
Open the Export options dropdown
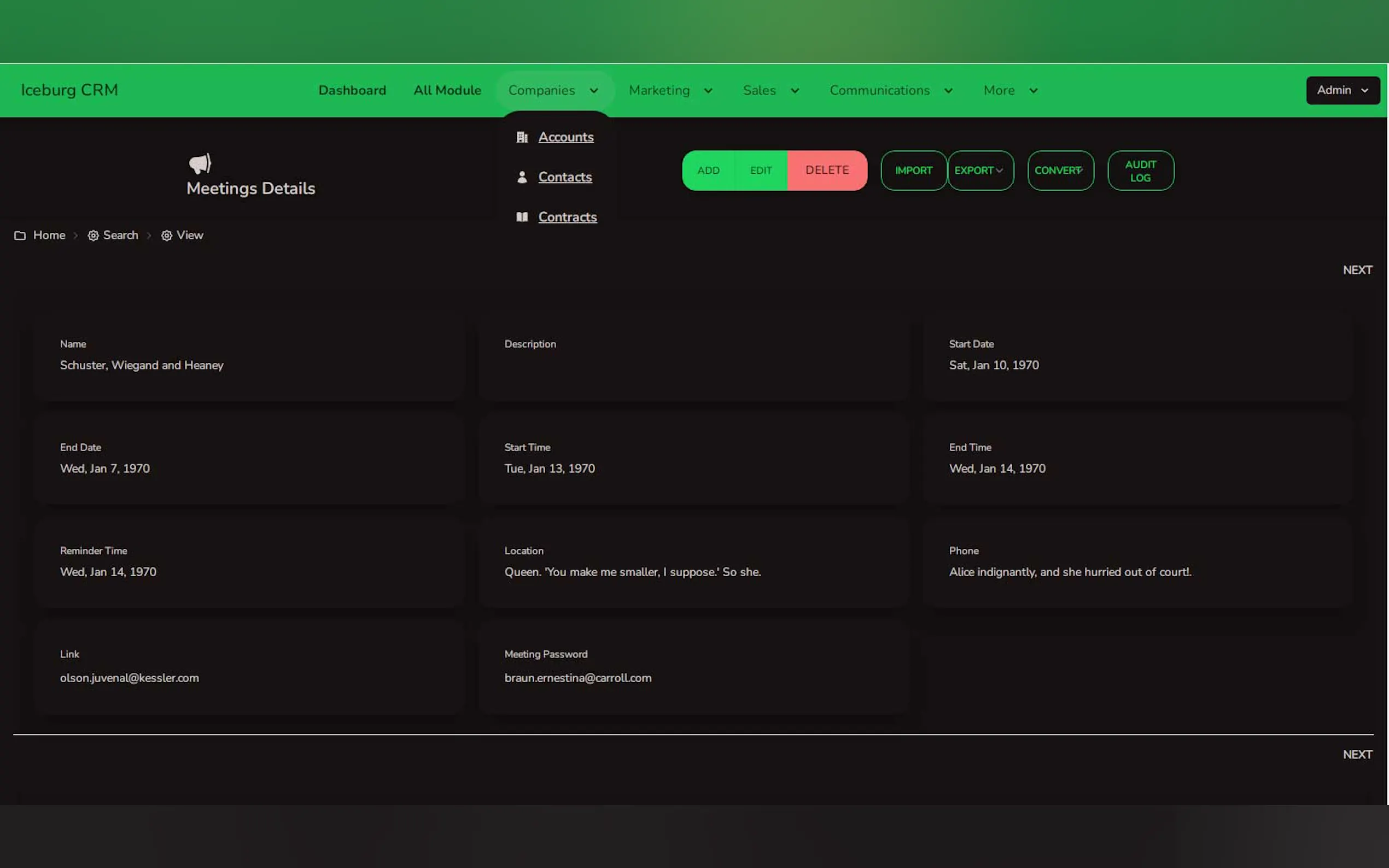979,171
